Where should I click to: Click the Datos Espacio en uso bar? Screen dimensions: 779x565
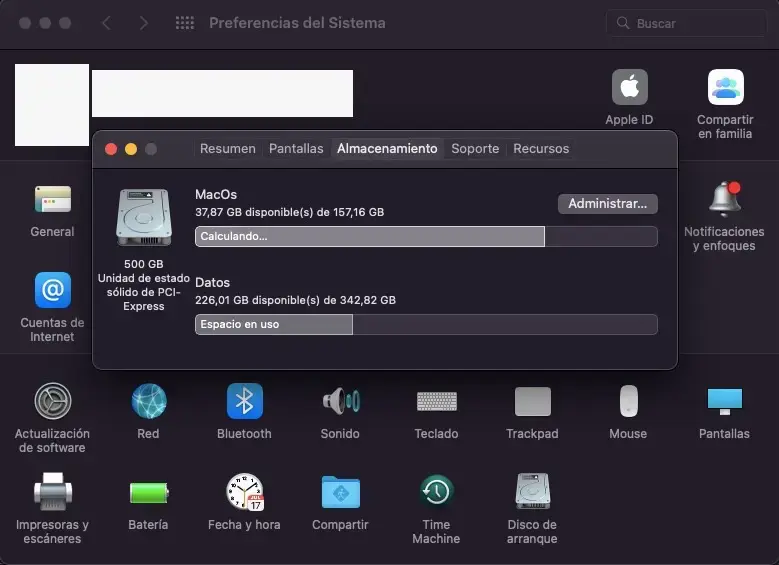[426, 324]
